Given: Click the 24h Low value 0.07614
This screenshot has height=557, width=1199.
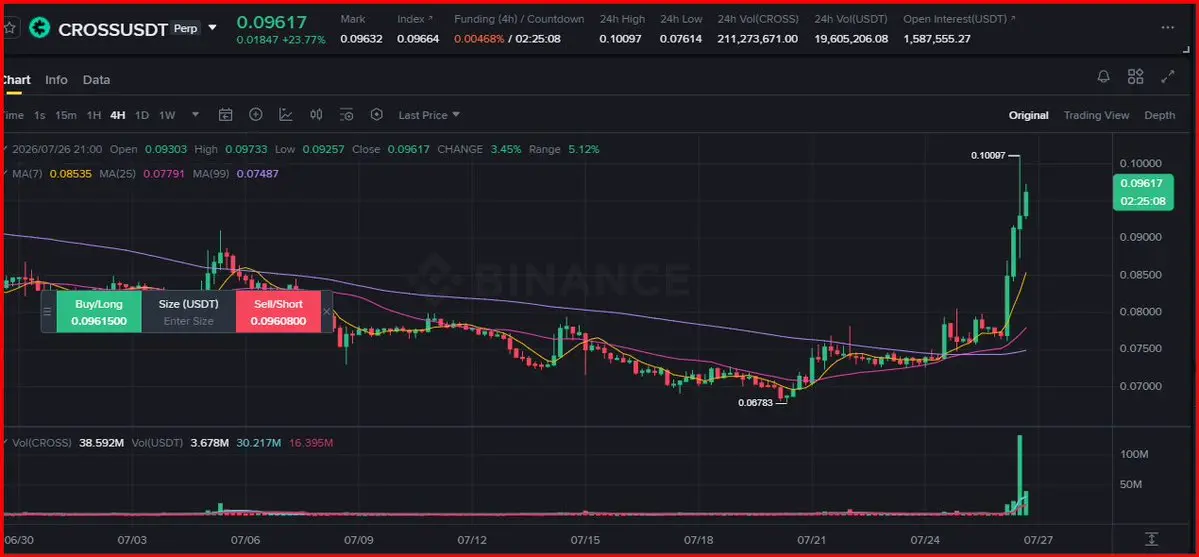Looking at the screenshot, I should click(683, 38).
